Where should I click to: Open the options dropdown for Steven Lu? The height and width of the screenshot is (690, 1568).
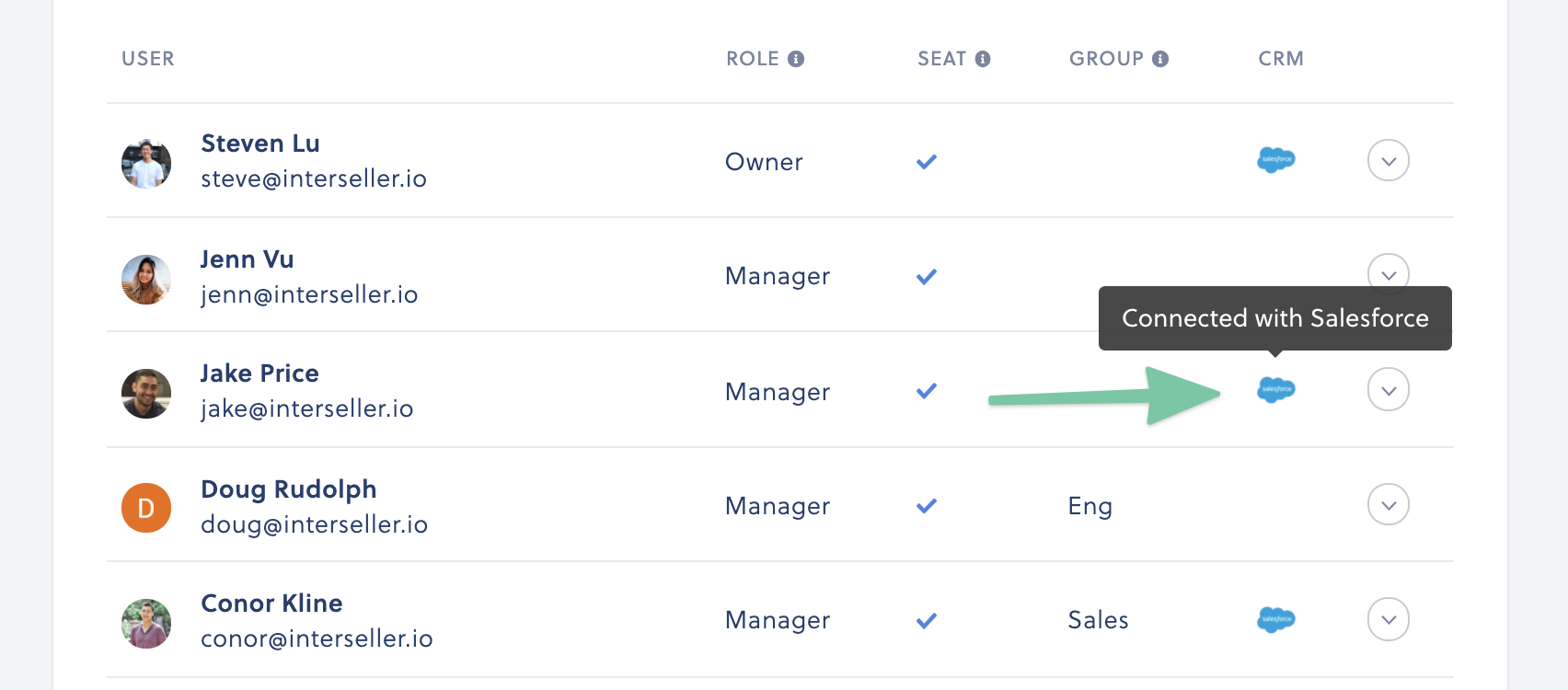[1389, 160]
